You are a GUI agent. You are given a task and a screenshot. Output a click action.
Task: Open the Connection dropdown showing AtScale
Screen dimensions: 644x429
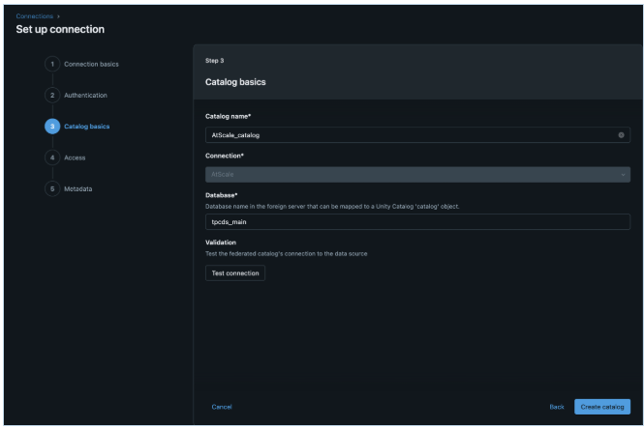417,174
